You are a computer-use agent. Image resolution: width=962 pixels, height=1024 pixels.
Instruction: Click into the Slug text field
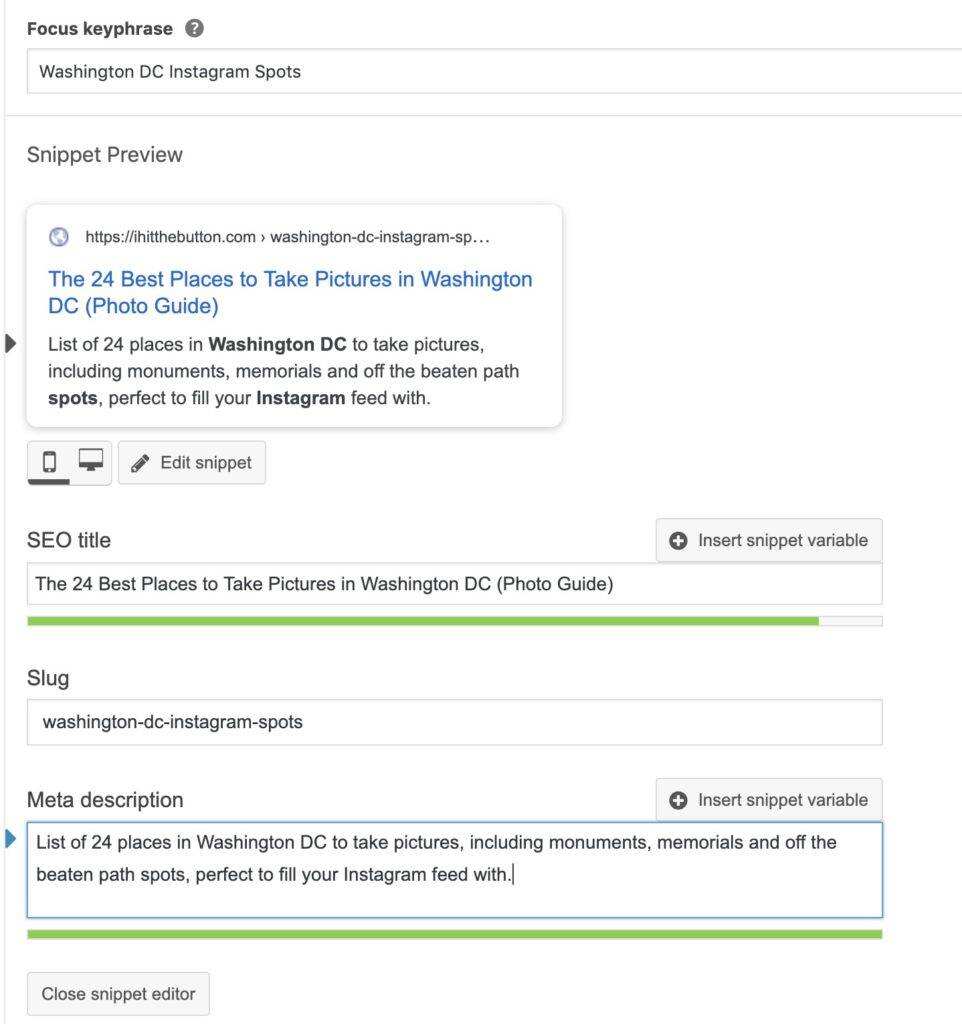coord(454,722)
